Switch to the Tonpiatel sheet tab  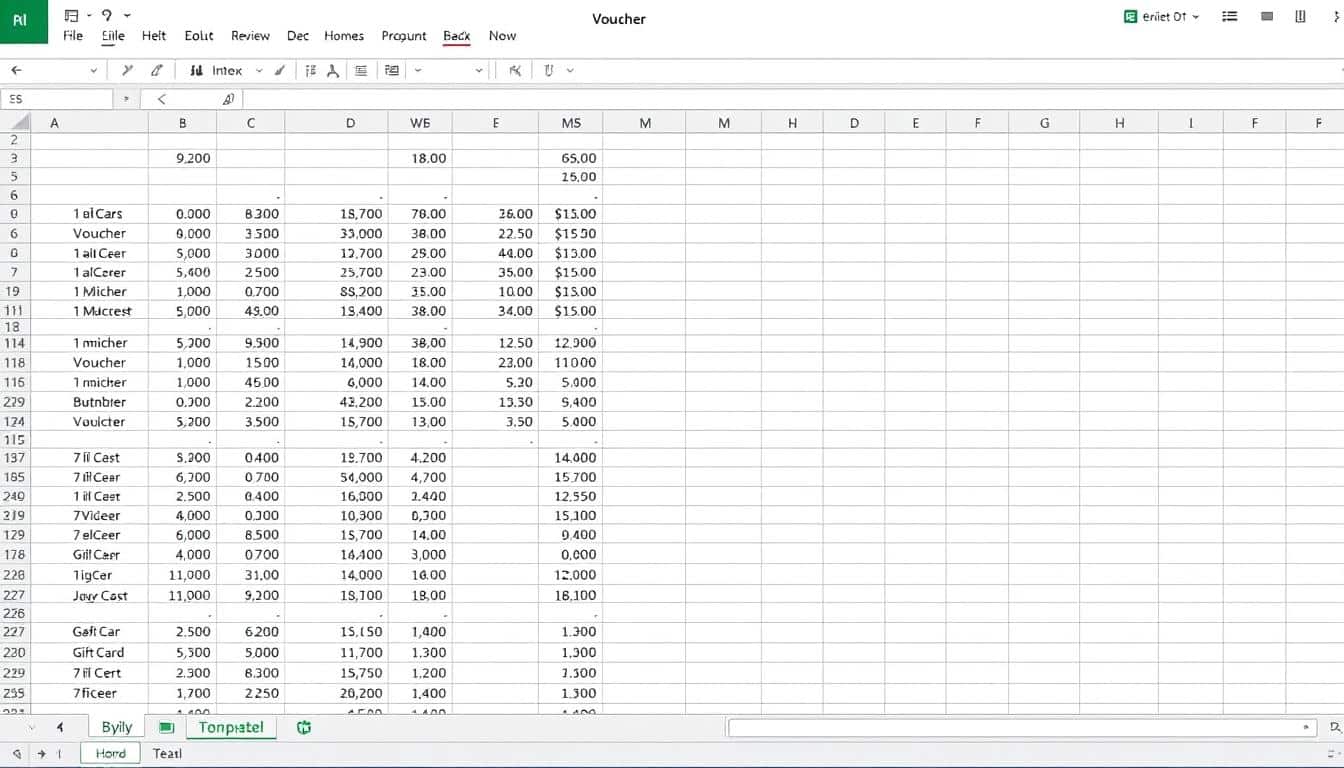[231, 727]
